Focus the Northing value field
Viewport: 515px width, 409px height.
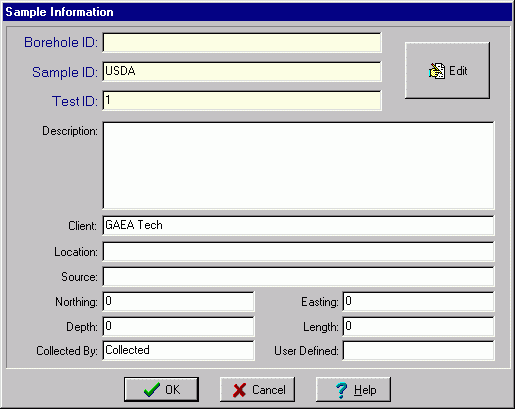(x=178, y=301)
